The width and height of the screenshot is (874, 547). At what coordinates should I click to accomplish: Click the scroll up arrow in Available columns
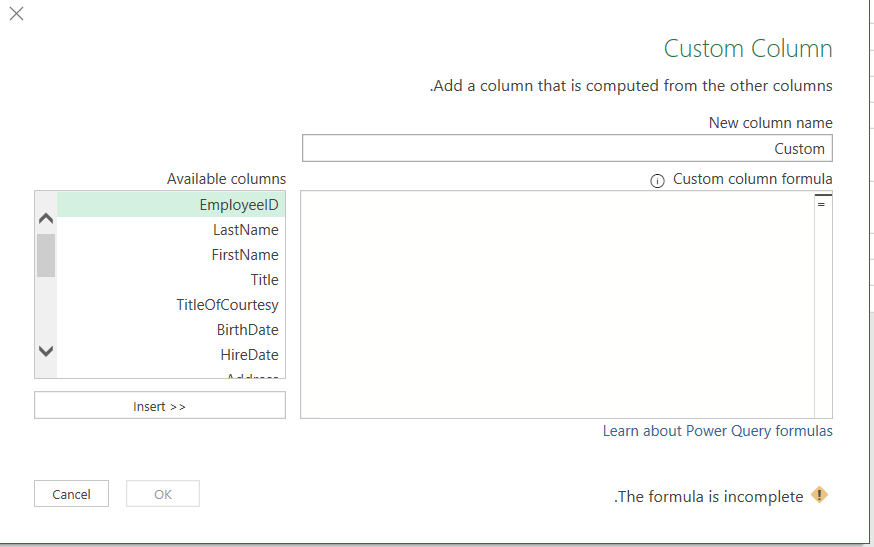46,219
